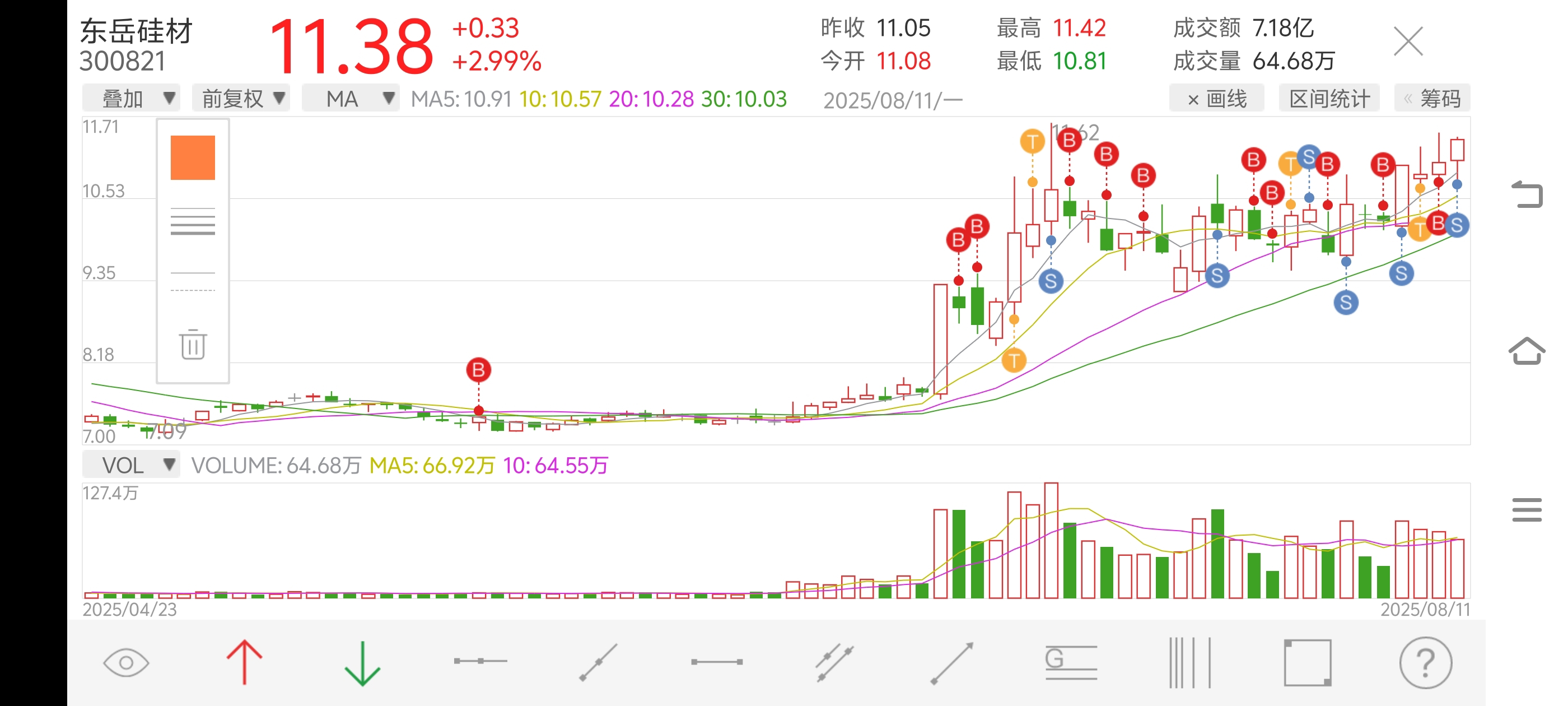Tap the system recents menu icon
Viewport: 1568px width, 706px height.
tap(1527, 510)
